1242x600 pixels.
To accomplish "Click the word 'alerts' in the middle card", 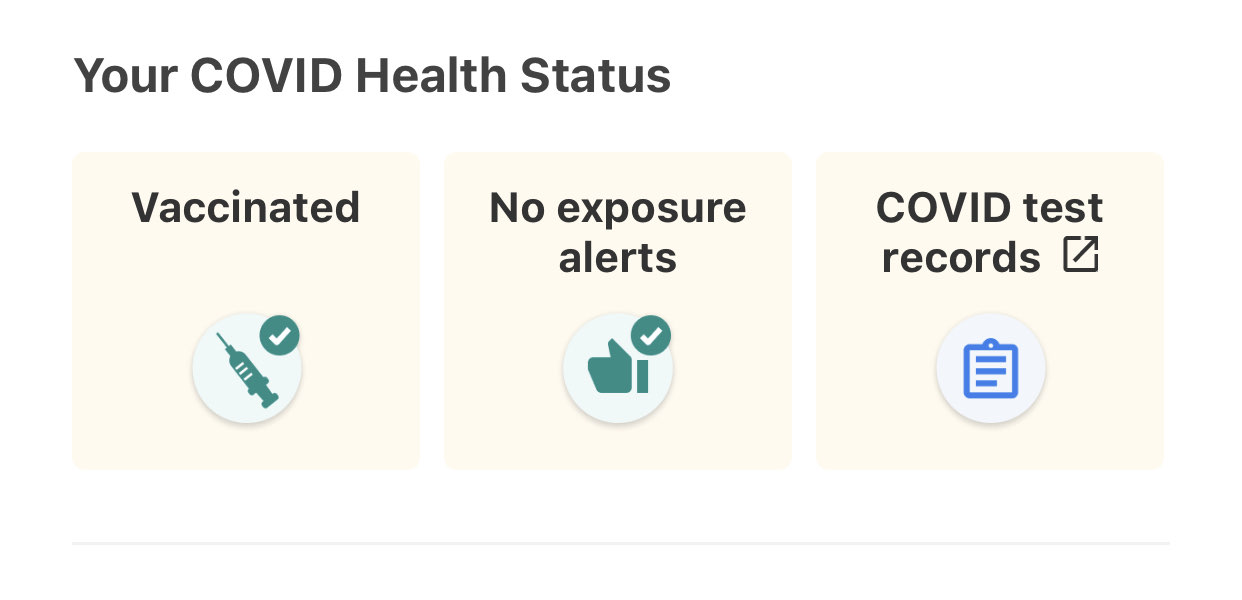I will tap(617, 257).
